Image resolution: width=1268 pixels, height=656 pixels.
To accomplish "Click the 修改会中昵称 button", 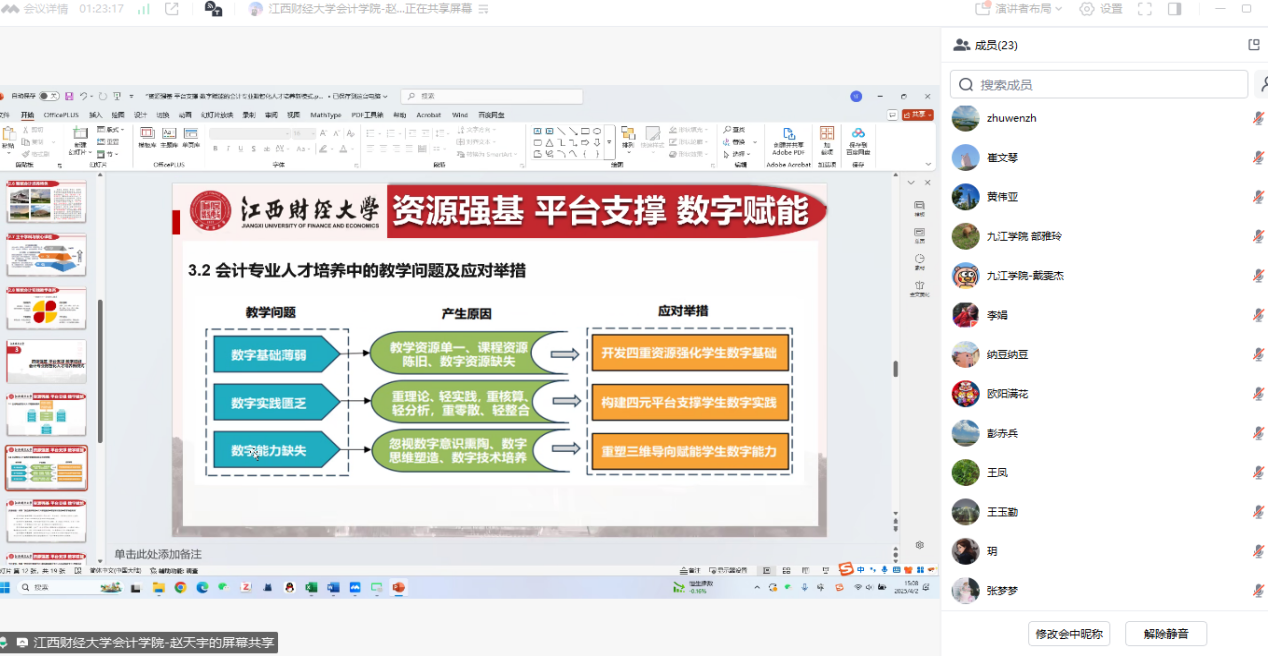I will pos(1069,634).
